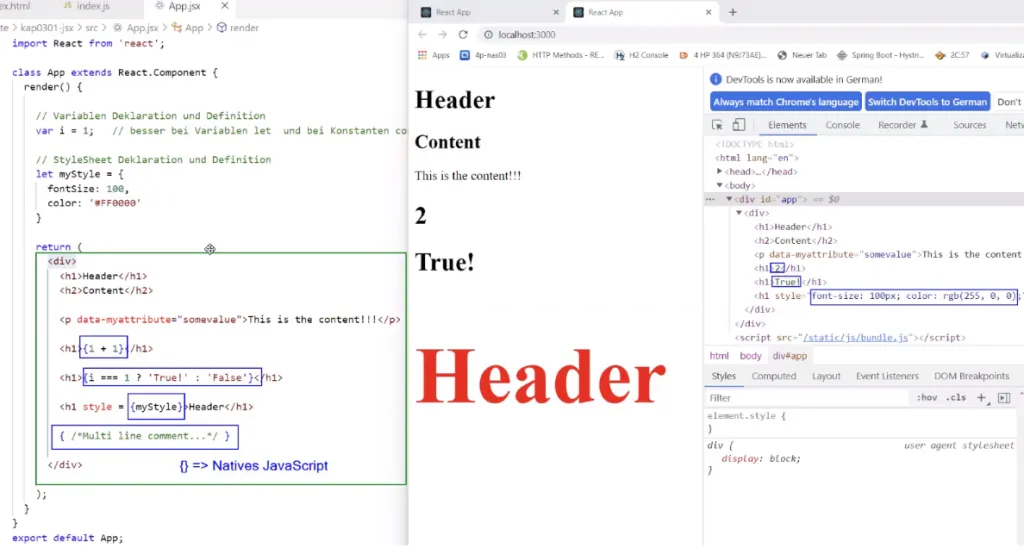Viewport: 1024px width, 548px height.
Task: Toggle the device toolbar in DevTools
Action: pyautogui.click(x=739, y=124)
